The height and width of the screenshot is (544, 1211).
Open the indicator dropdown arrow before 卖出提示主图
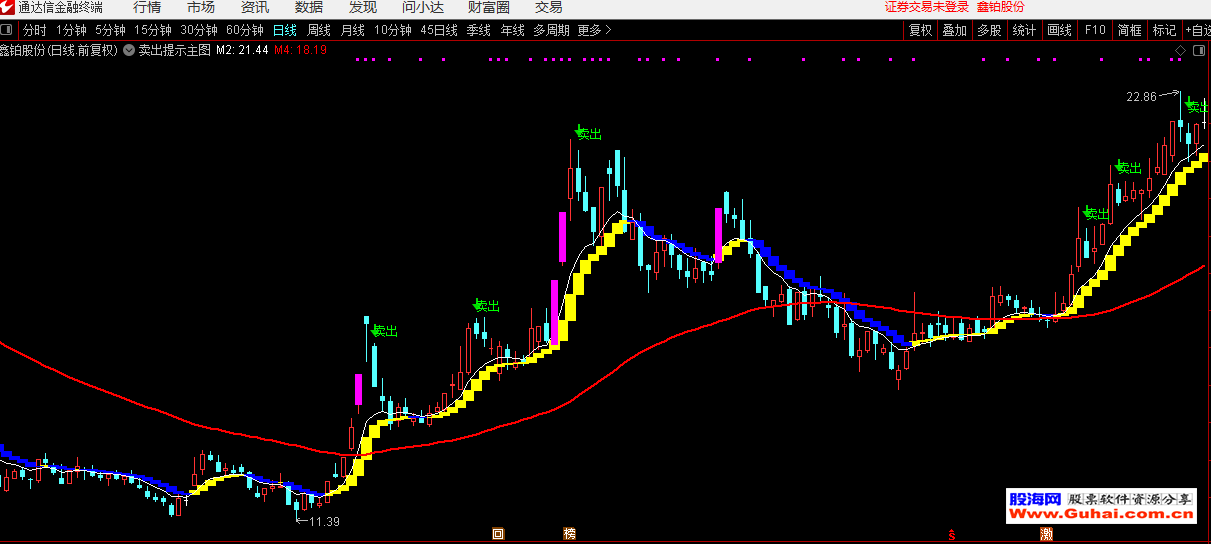128,49
